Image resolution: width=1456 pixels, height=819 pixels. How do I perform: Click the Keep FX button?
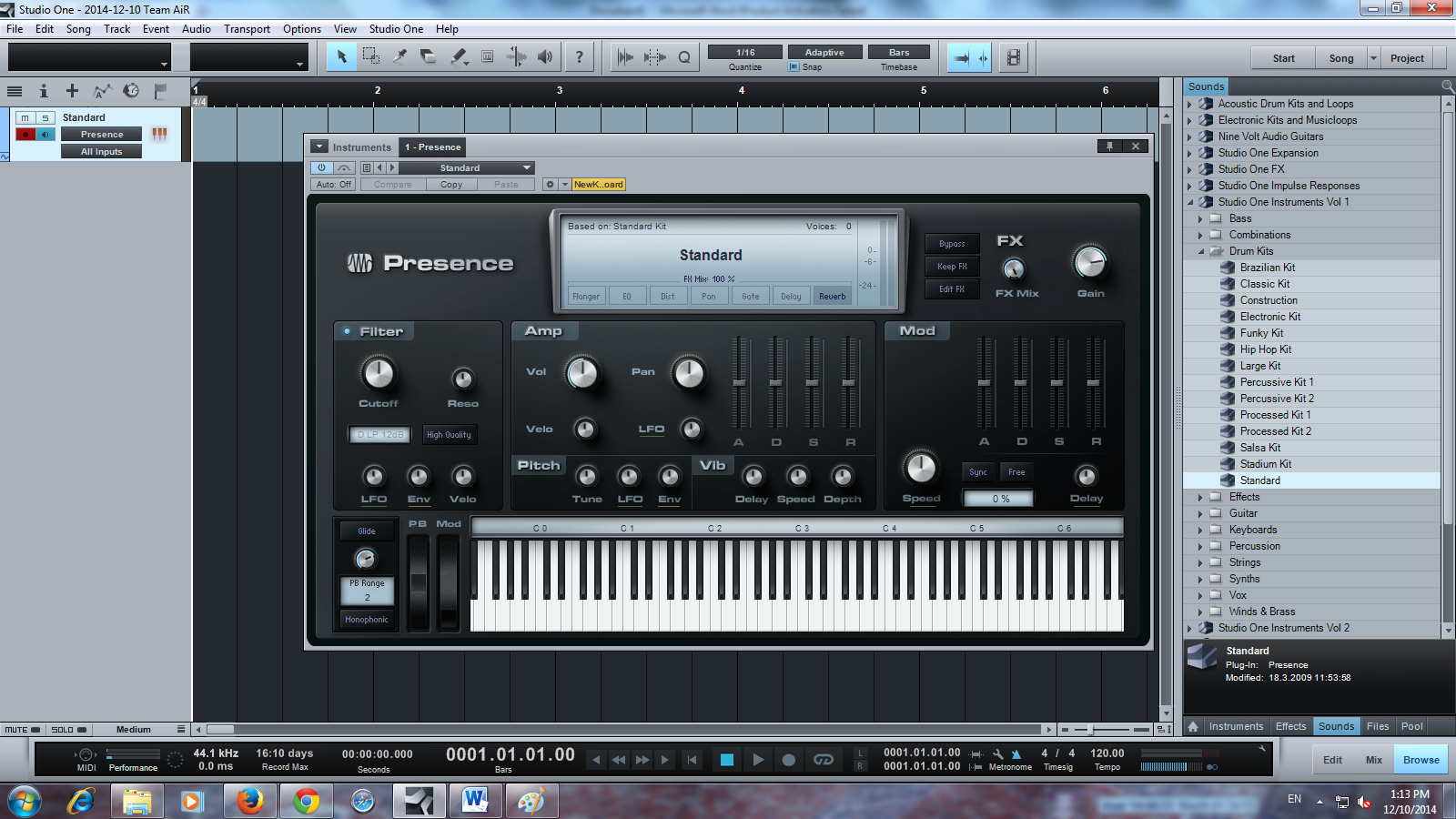952,266
